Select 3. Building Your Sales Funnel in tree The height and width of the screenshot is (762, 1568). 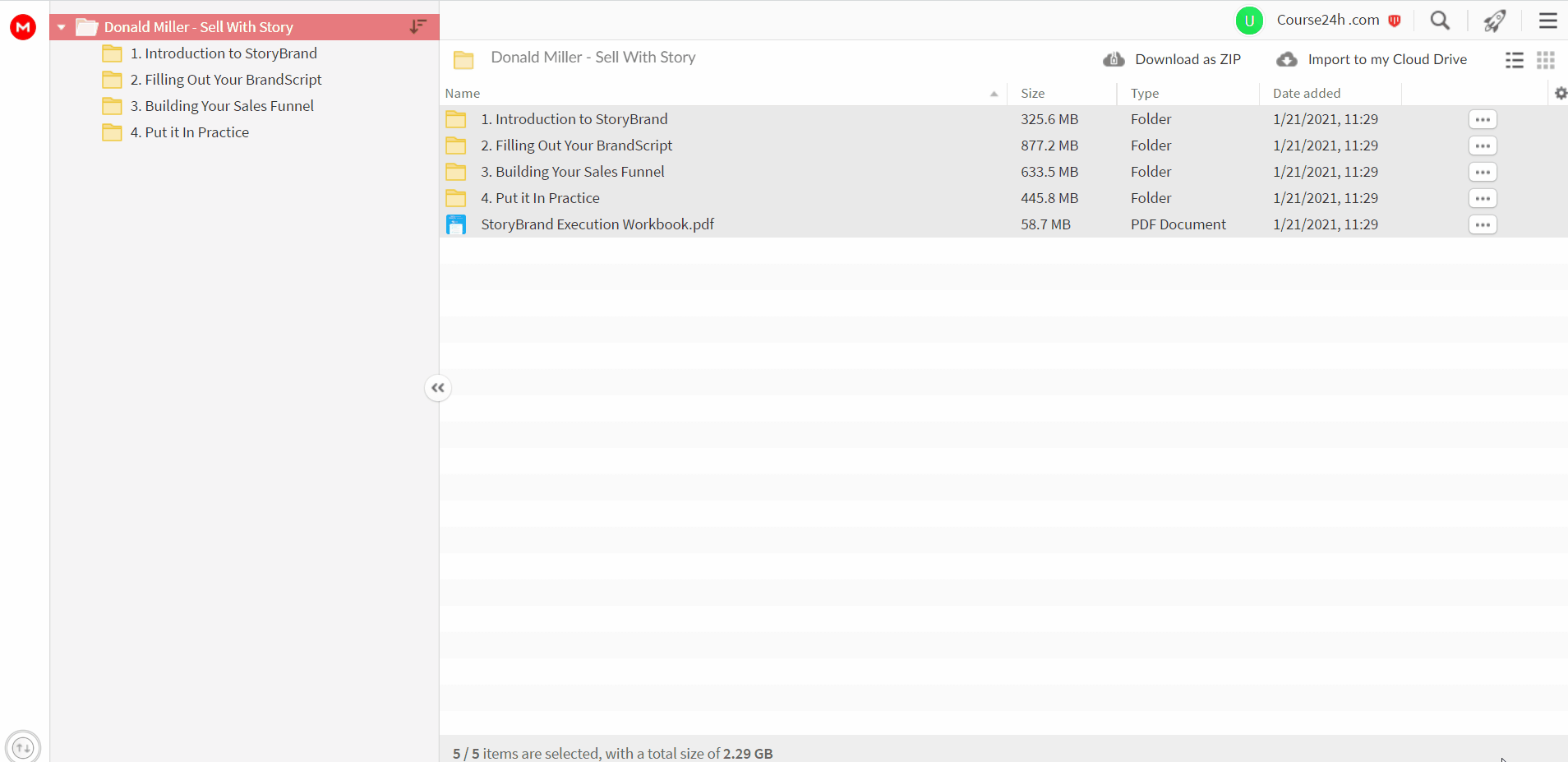click(x=222, y=106)
